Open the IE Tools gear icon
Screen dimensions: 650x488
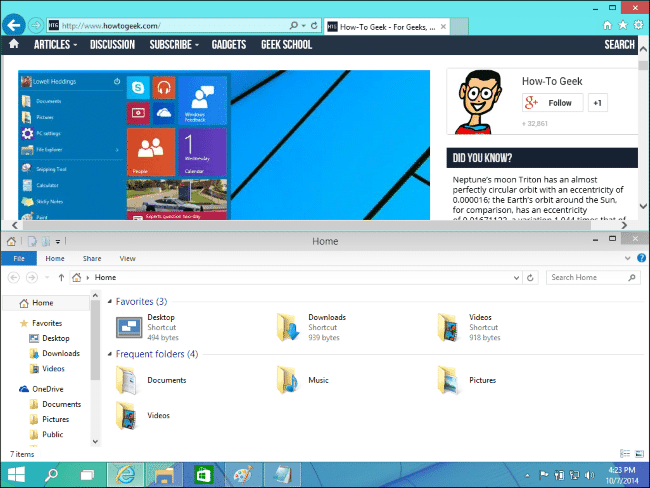[x=638, y=25]
